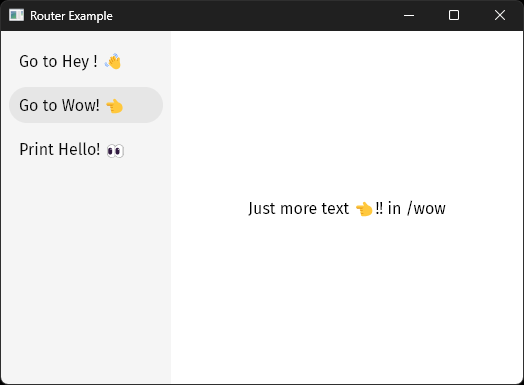Click the word 'Hey' in the sidebar
Screen dimensions: 524x385
(76, 62)
